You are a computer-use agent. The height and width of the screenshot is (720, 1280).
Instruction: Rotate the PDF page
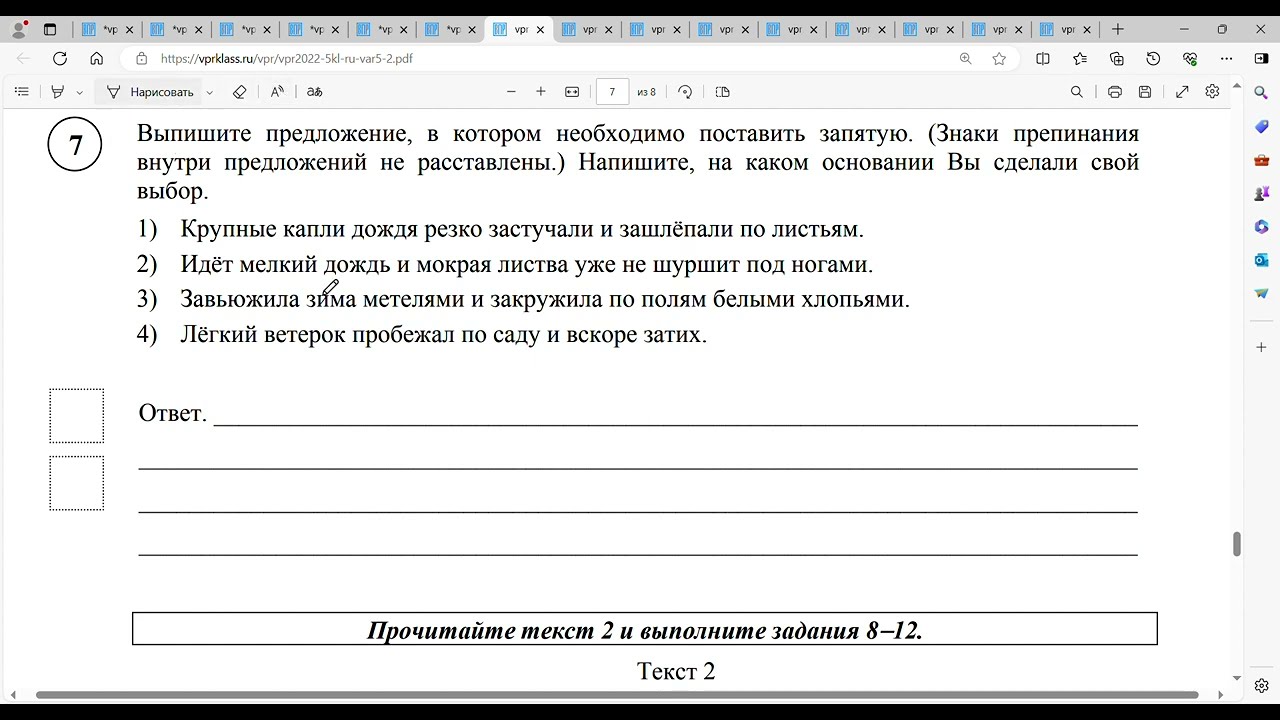tap(685, 92)
